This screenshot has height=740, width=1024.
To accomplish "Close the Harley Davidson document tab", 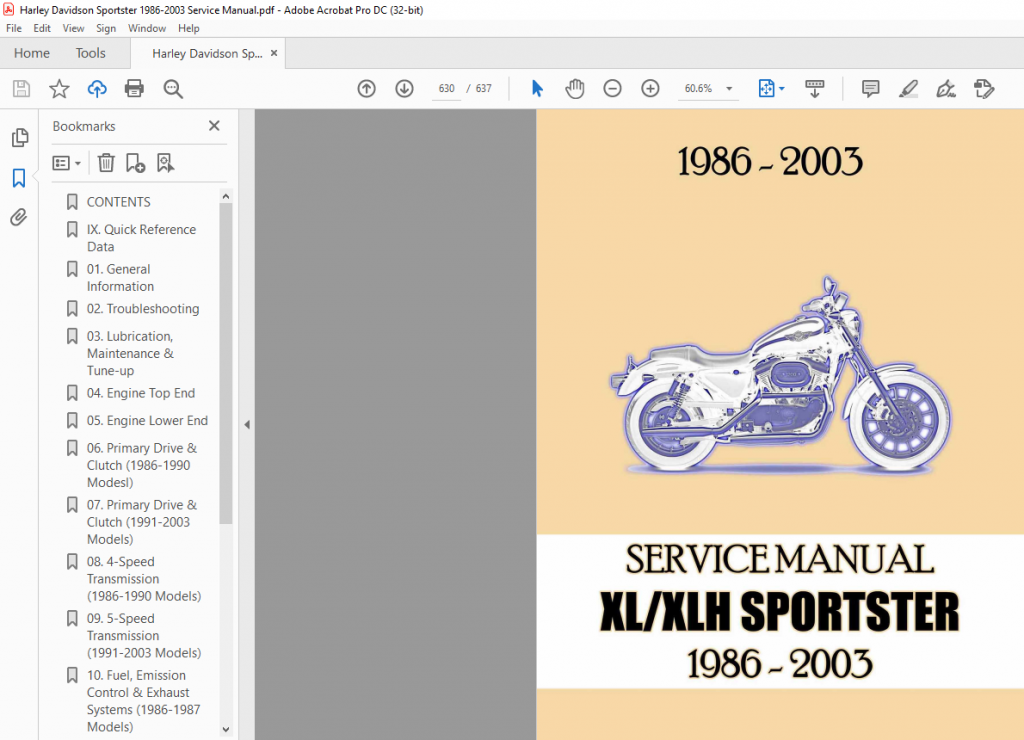I will pos(274,53).
